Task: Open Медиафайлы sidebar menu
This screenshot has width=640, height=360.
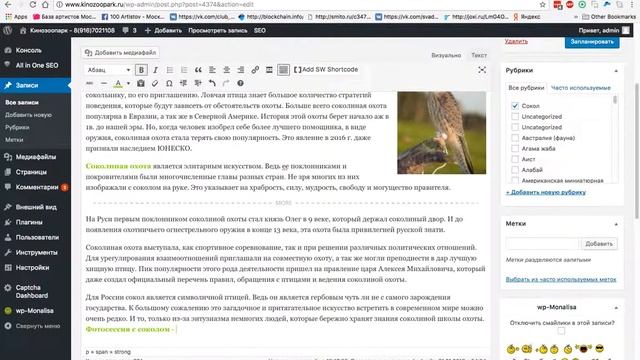Action: click(x=36, y=157)
